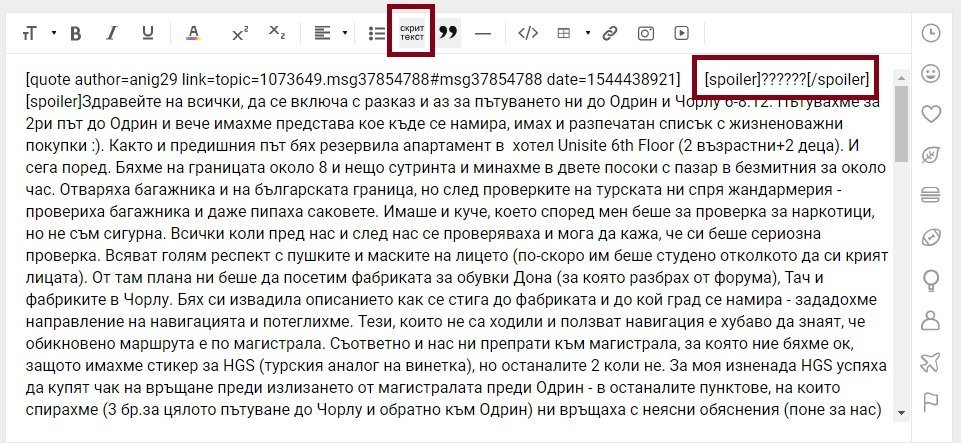Insert a bulleted list

click(376, 33)
